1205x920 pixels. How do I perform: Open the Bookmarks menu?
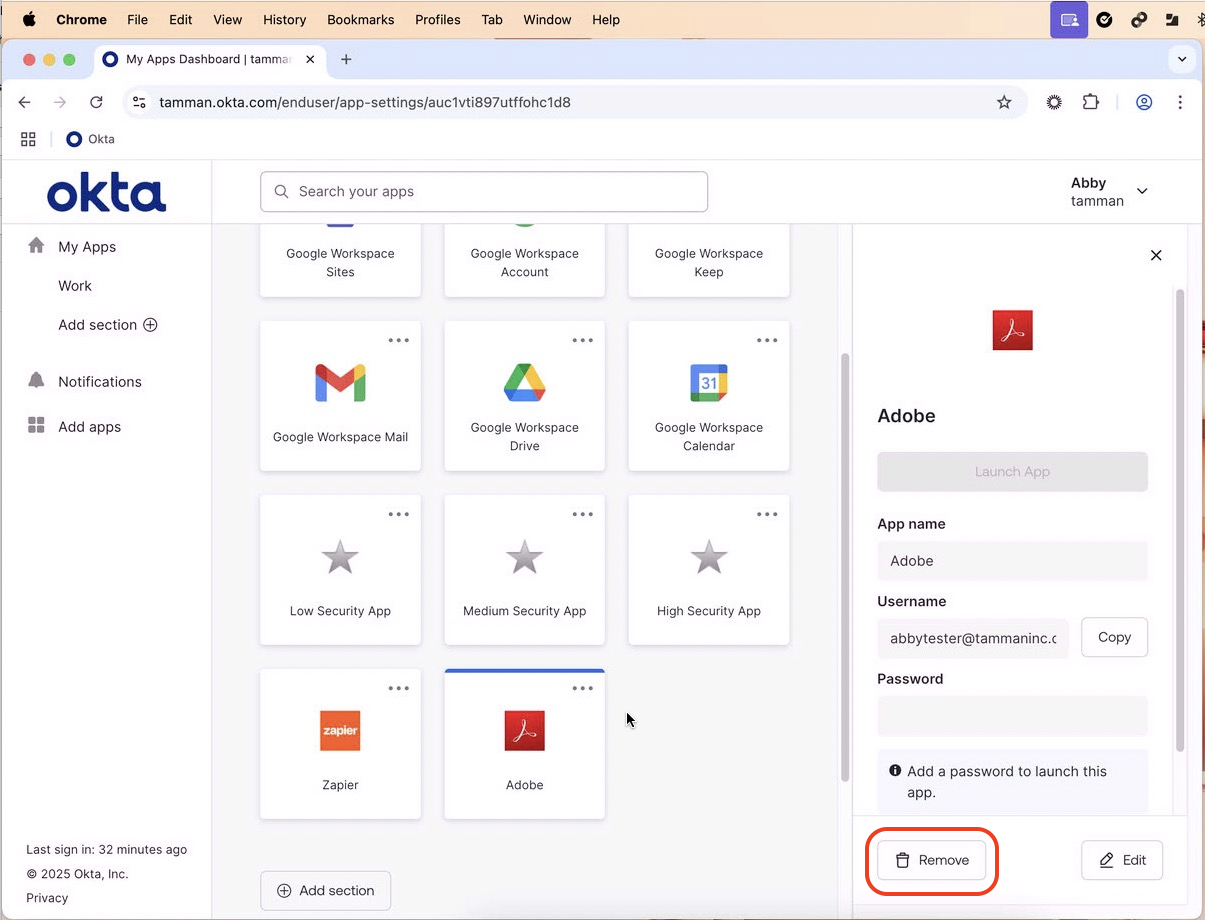pos(361,19)
